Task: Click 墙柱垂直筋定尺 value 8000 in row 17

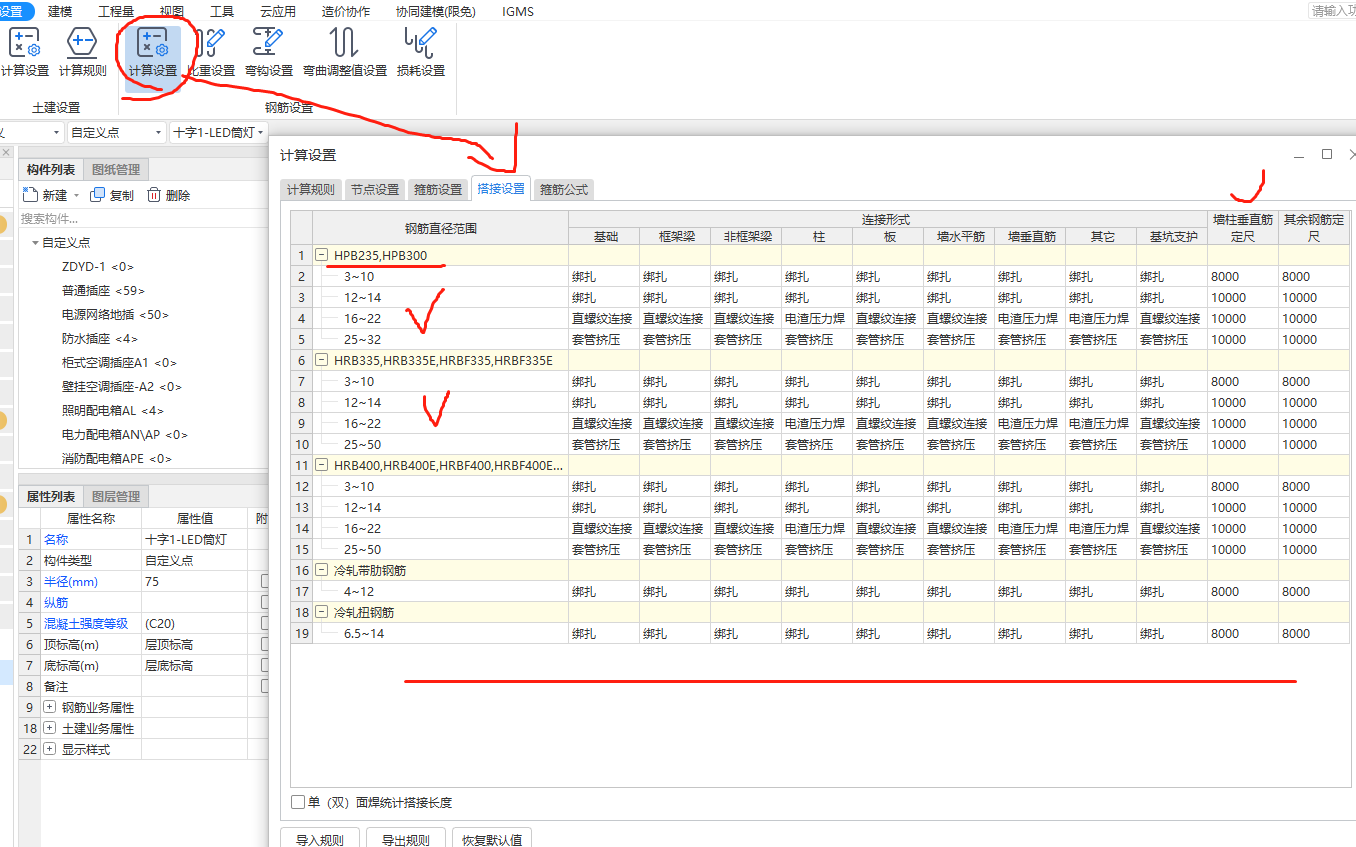Action: click(x=1243, y=591)
